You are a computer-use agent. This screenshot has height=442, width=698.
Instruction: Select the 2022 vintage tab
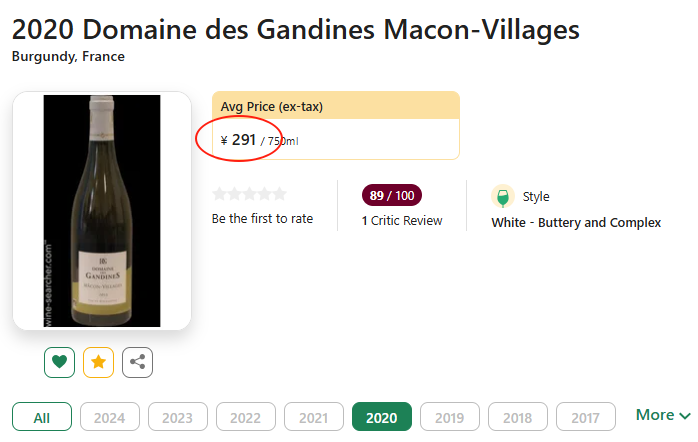click(x=246, y=417)
